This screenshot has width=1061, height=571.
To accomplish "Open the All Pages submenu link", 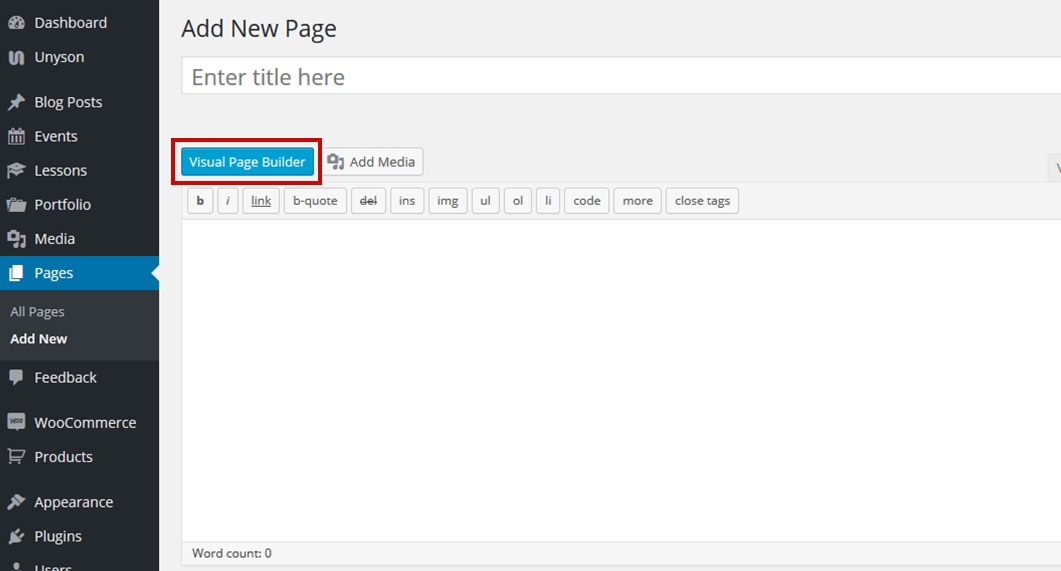I will pos(37,312).
